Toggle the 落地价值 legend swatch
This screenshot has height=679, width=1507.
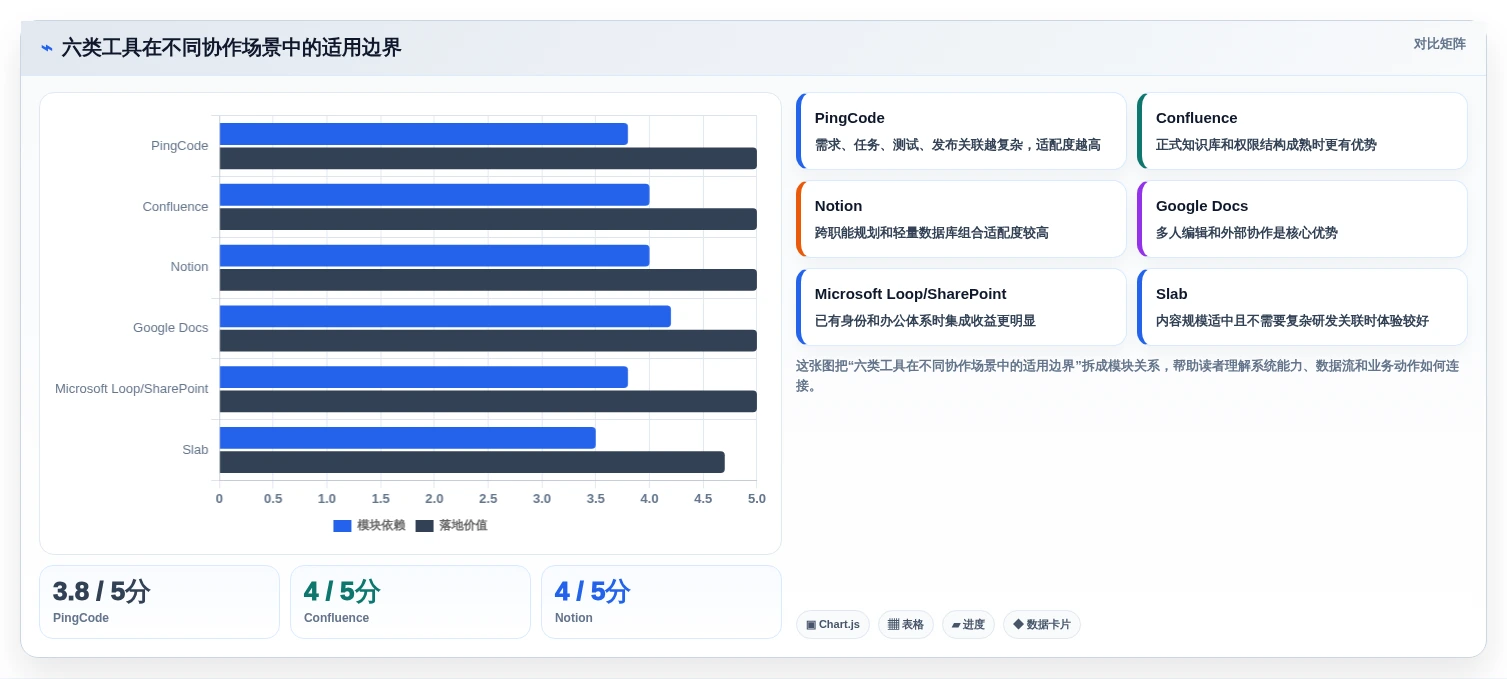(x=424, y=526)
